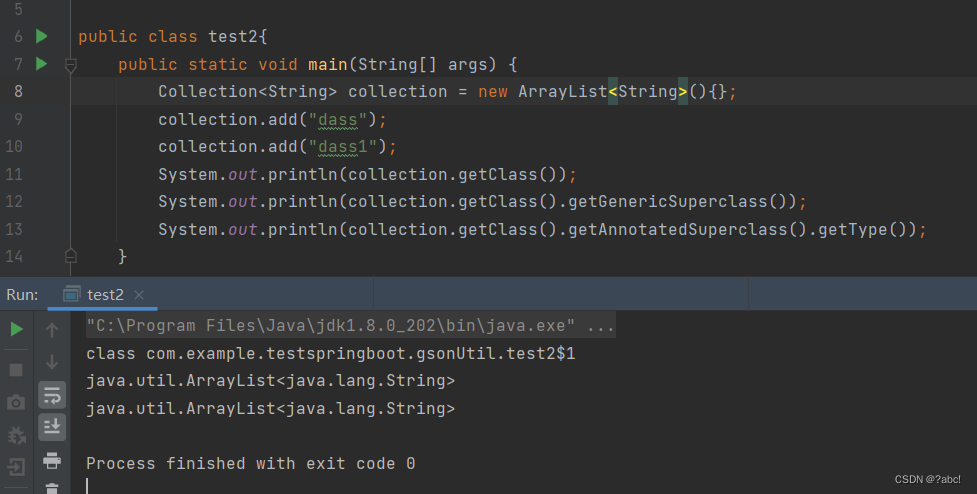The width and height of the screenshot is (977, 494).
Task: Click line number 11 in gutter
Action: pyautogui.click(x=14, y=174)
